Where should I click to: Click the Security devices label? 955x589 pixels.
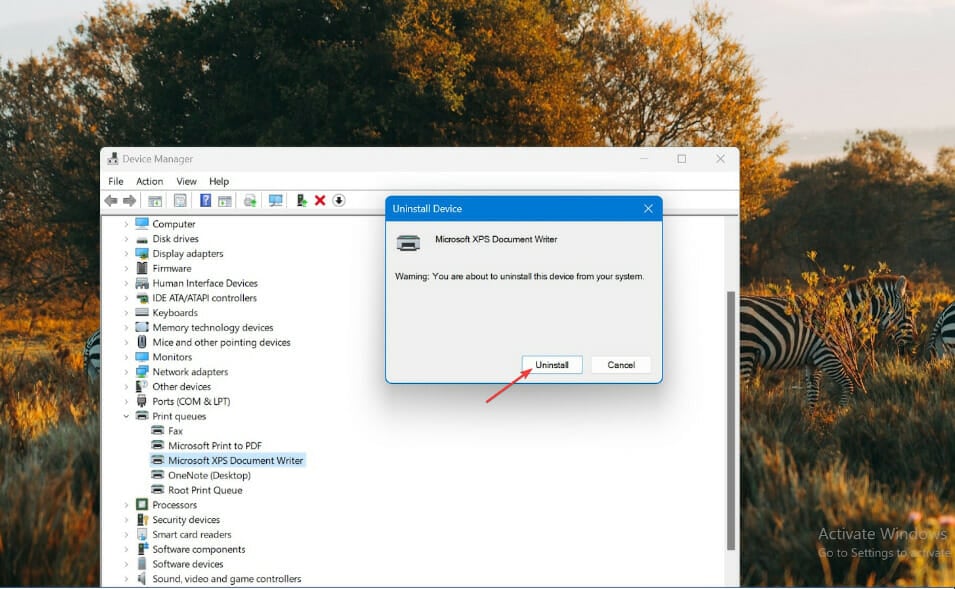click(186, 520)
